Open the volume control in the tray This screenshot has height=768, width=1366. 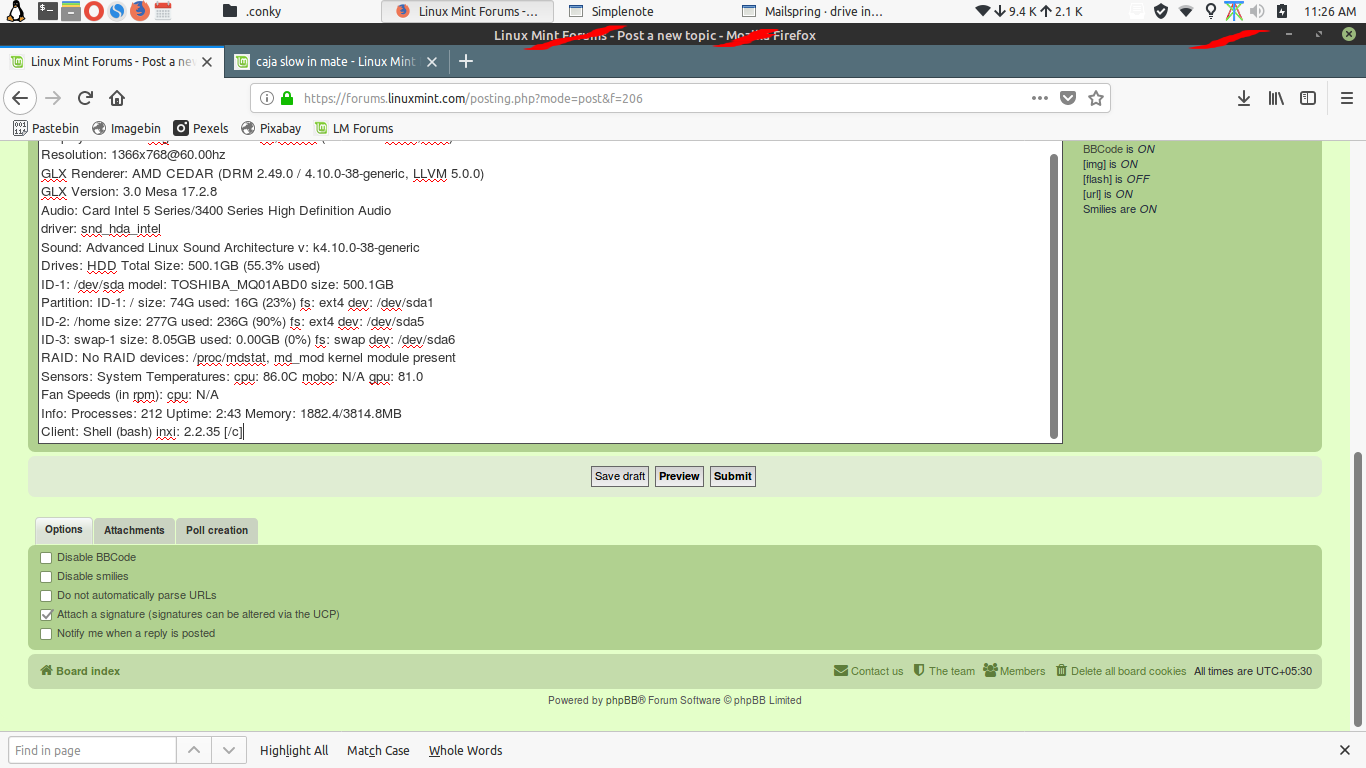pyautogui.click(x=1257, y=12)
